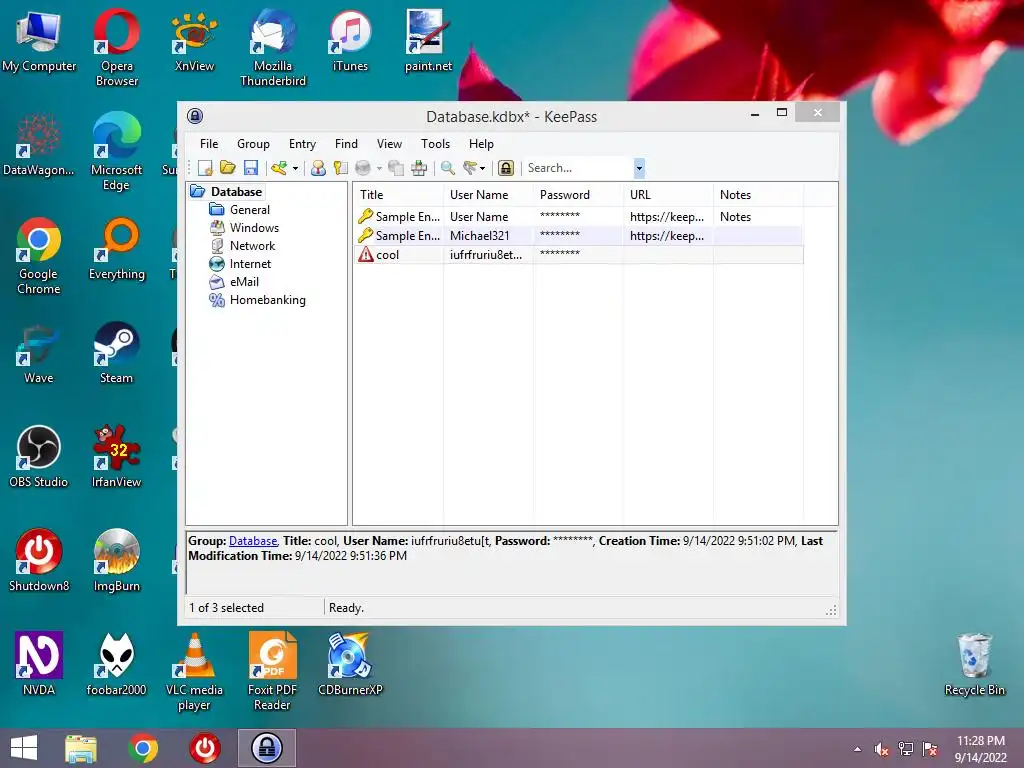Click the muted volume tray icon

(x=881, y=749)
